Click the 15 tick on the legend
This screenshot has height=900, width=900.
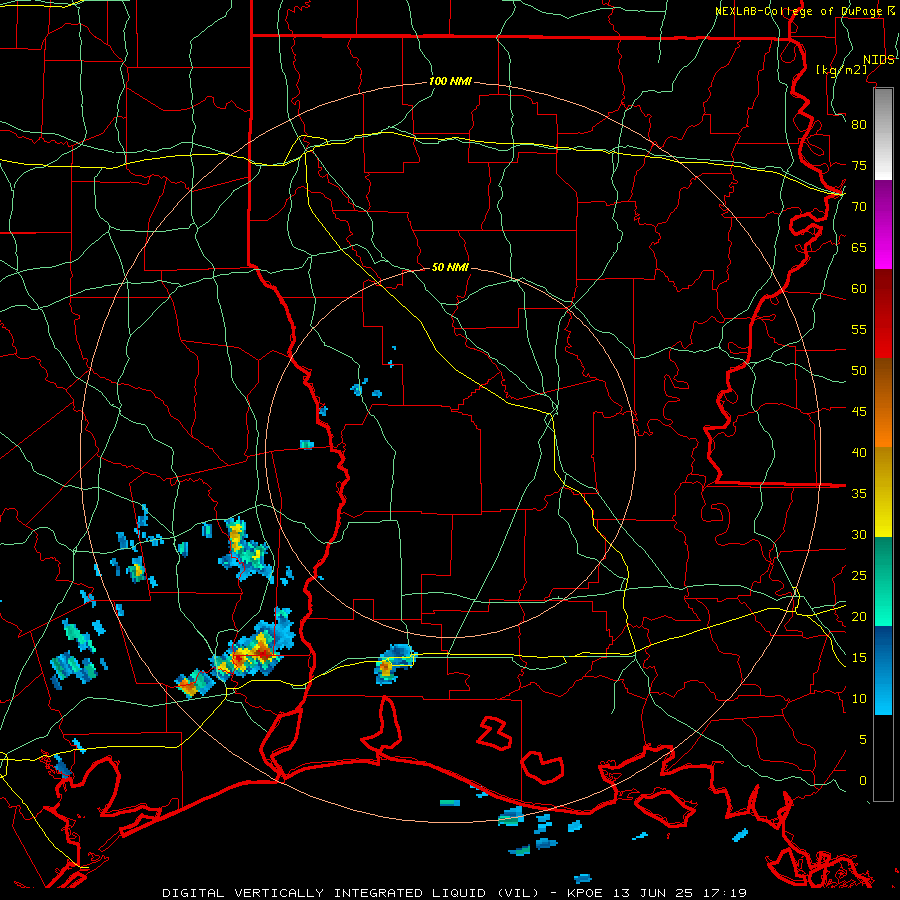click(859, 658)
